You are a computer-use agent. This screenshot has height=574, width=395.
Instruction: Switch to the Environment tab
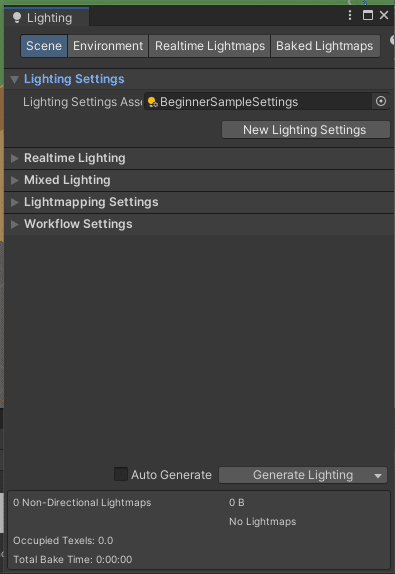click(108, 46)
